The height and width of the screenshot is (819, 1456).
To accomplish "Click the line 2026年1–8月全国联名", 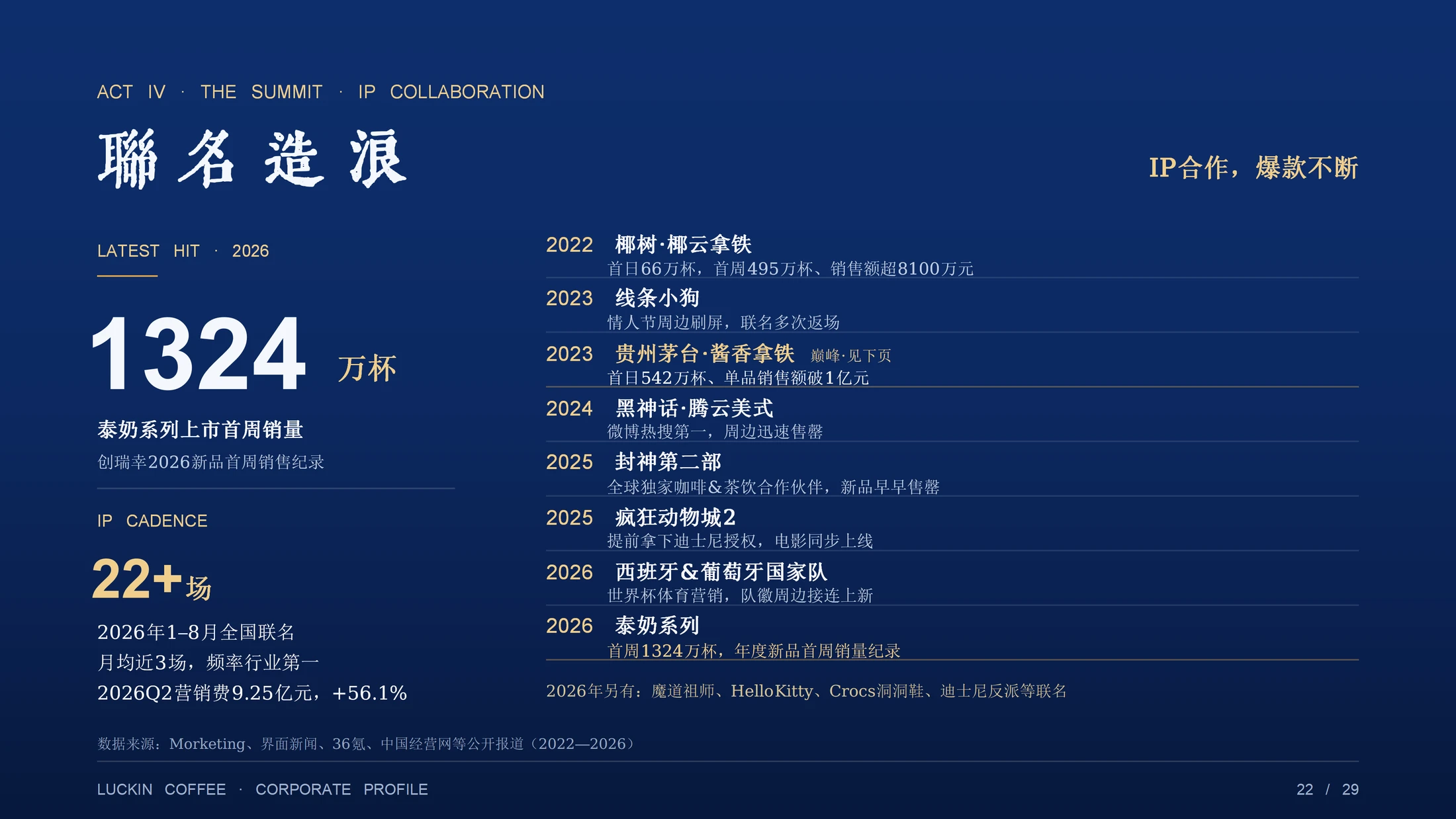I will coord(196,632).
